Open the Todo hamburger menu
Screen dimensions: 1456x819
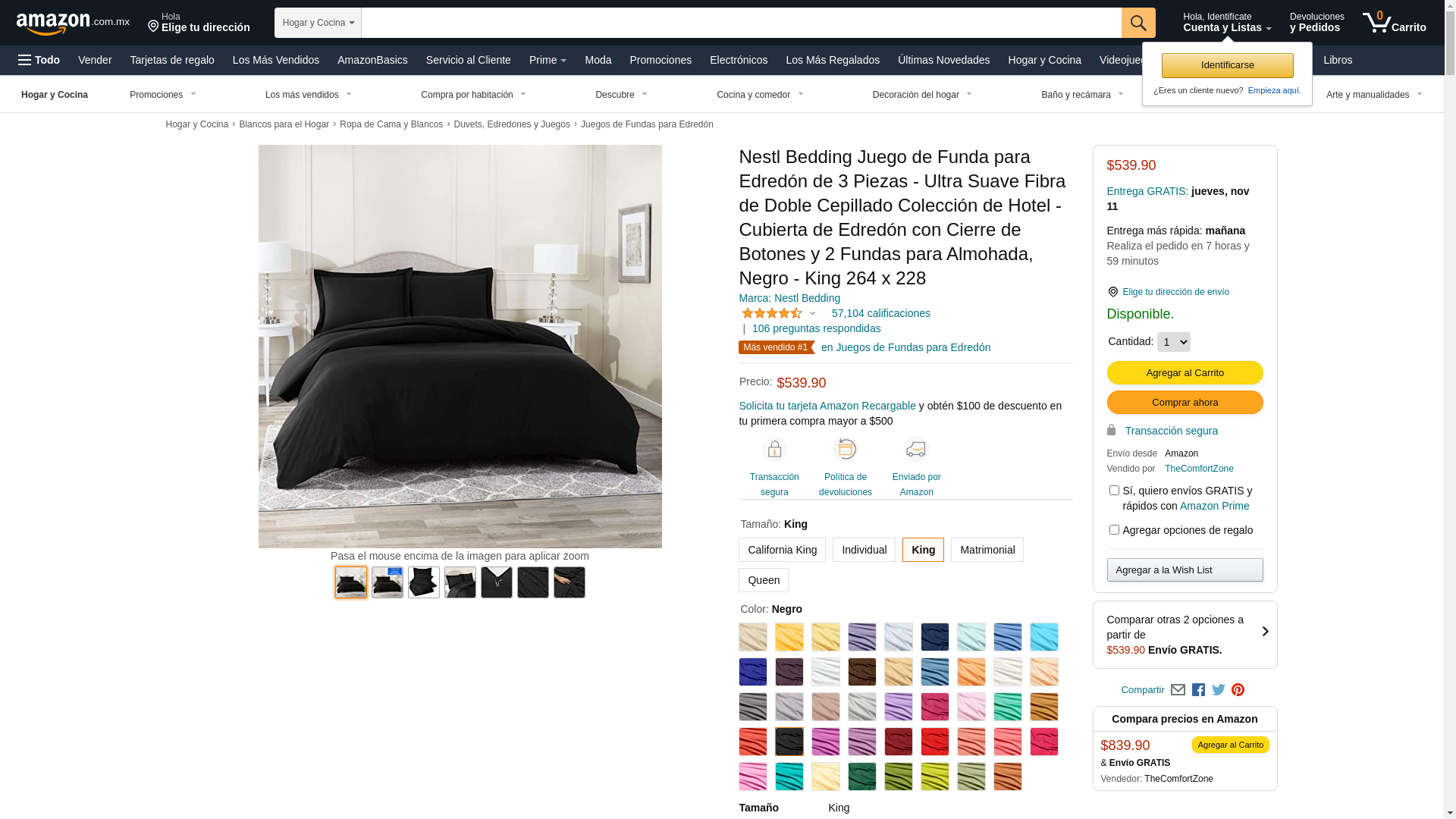click(39, 60)
